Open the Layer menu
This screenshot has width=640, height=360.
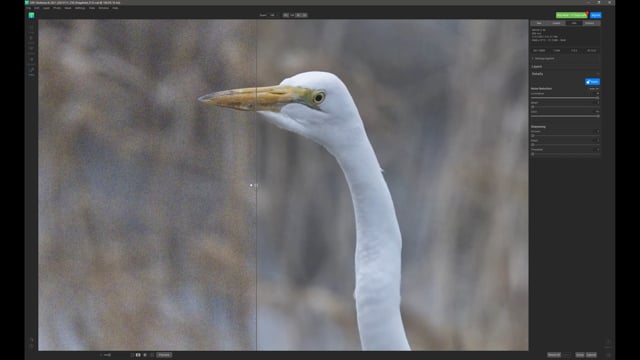tap(46, 8)
